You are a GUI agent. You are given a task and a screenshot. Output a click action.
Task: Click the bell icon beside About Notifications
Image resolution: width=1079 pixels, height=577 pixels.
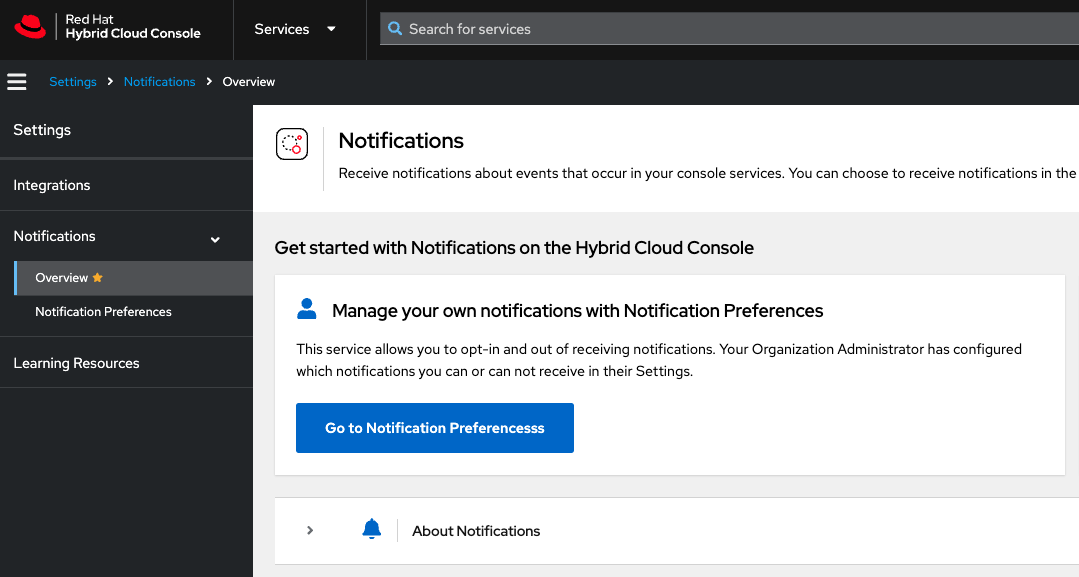pyautogui.click(x=372, y=530)
